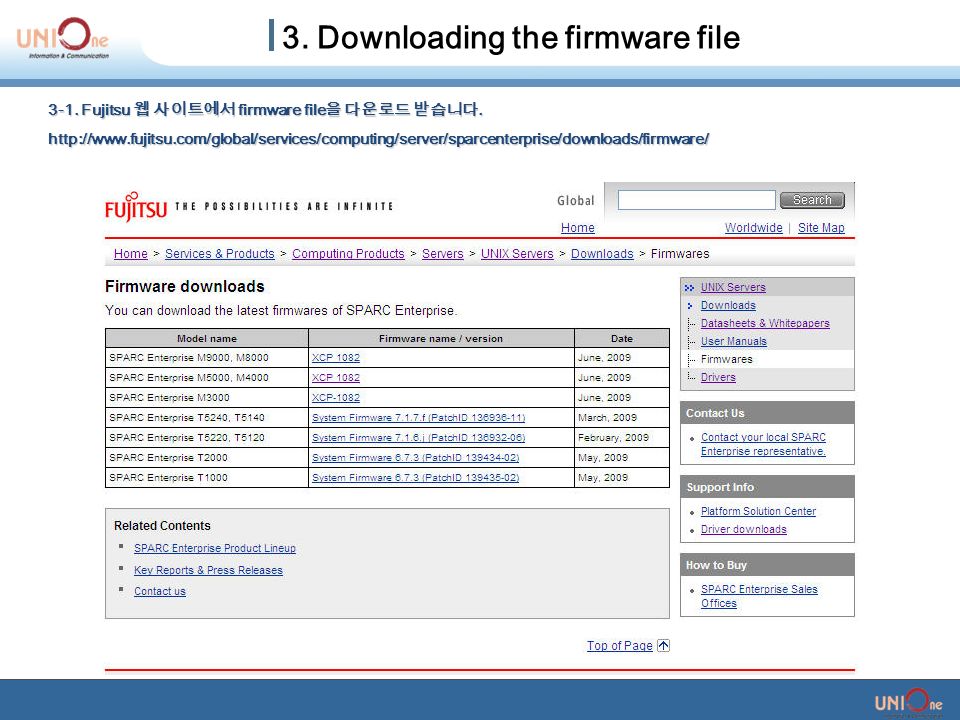Open Driver downloads link
This screenshot has width=960, height=720.
click(744, 529)
